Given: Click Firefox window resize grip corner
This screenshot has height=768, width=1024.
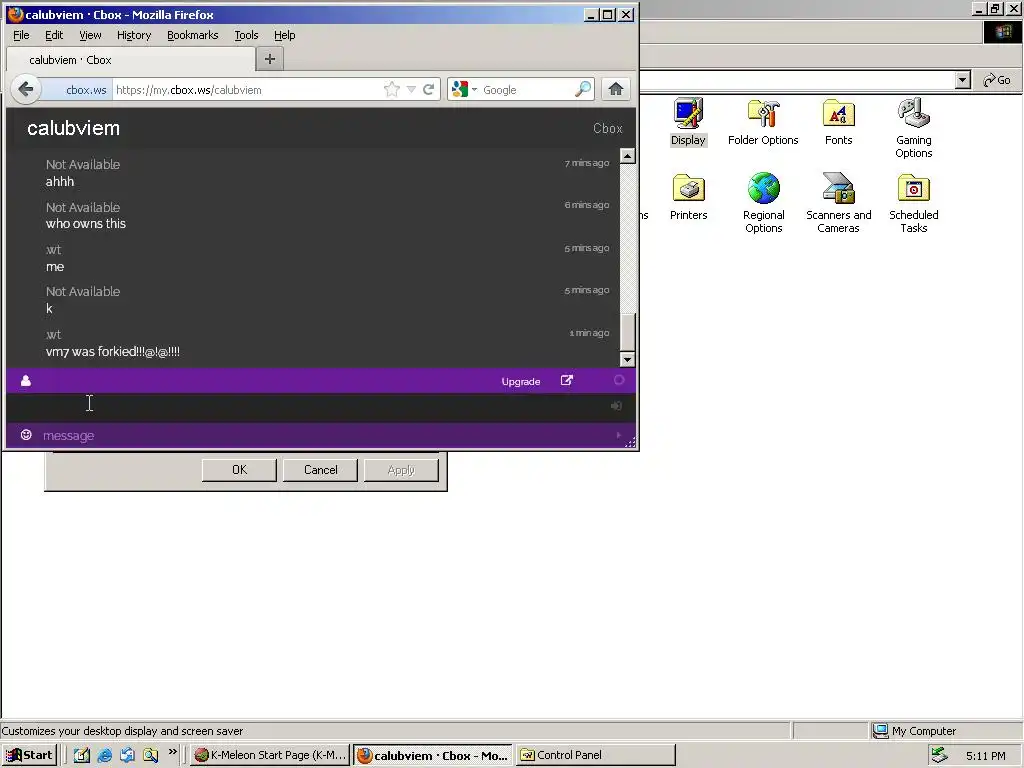Looking at the screenshot, I should coord(630,443).
